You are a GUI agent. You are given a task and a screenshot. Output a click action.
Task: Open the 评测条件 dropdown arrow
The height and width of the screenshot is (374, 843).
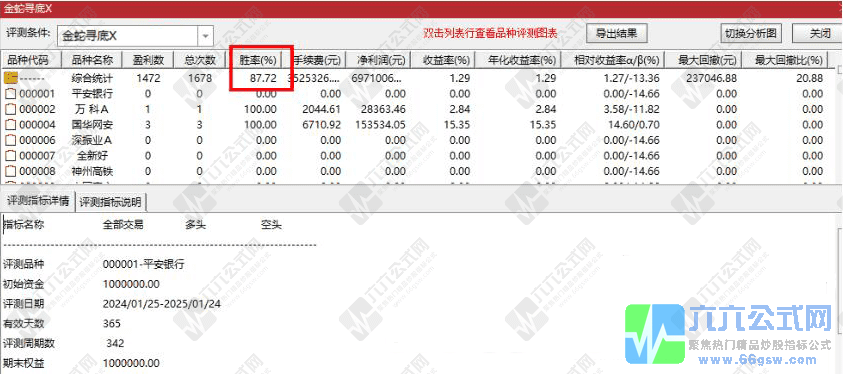coord(206,36)
